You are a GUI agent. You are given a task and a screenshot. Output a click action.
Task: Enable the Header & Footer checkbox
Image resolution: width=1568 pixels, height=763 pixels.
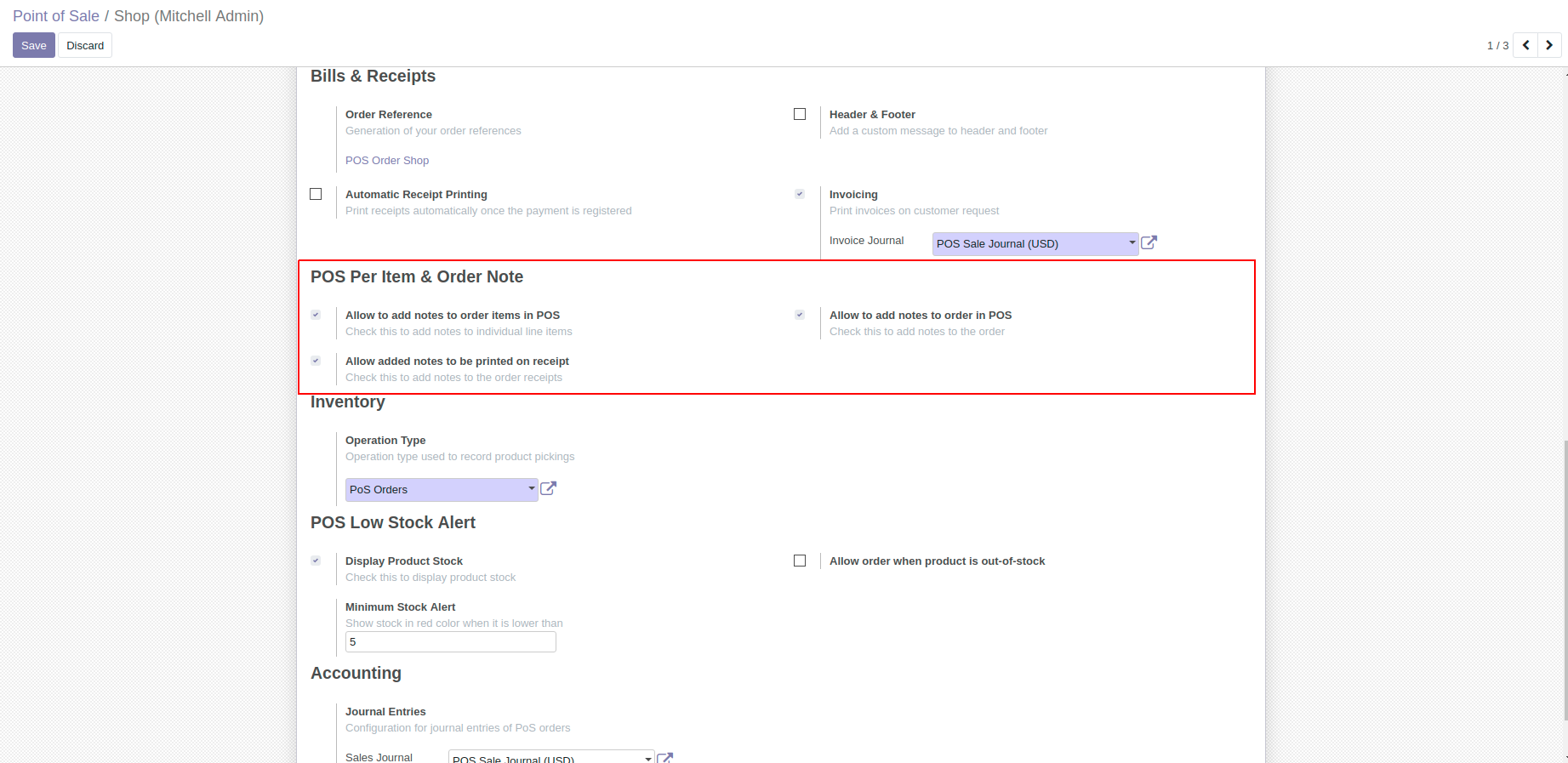pos(800,114)
